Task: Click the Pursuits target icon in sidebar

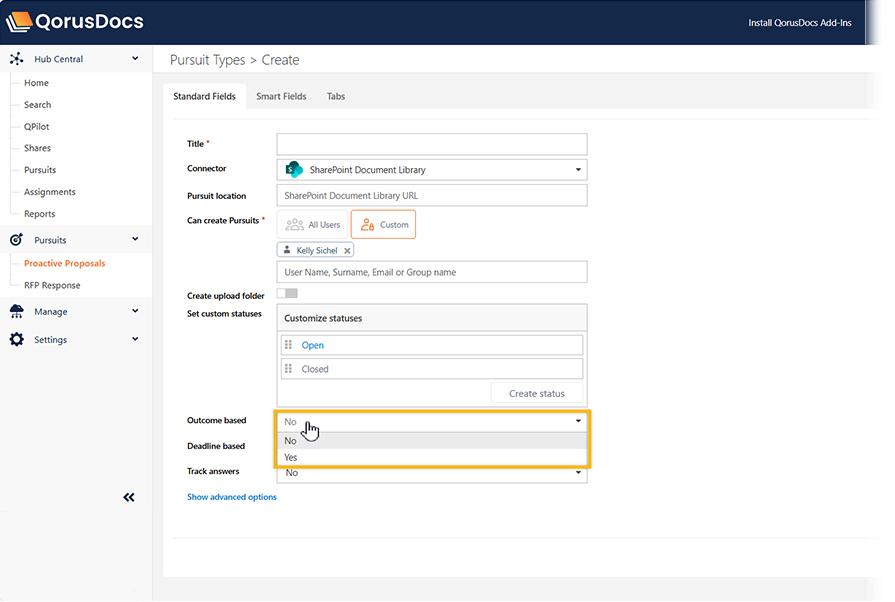Action: point(16,240)
